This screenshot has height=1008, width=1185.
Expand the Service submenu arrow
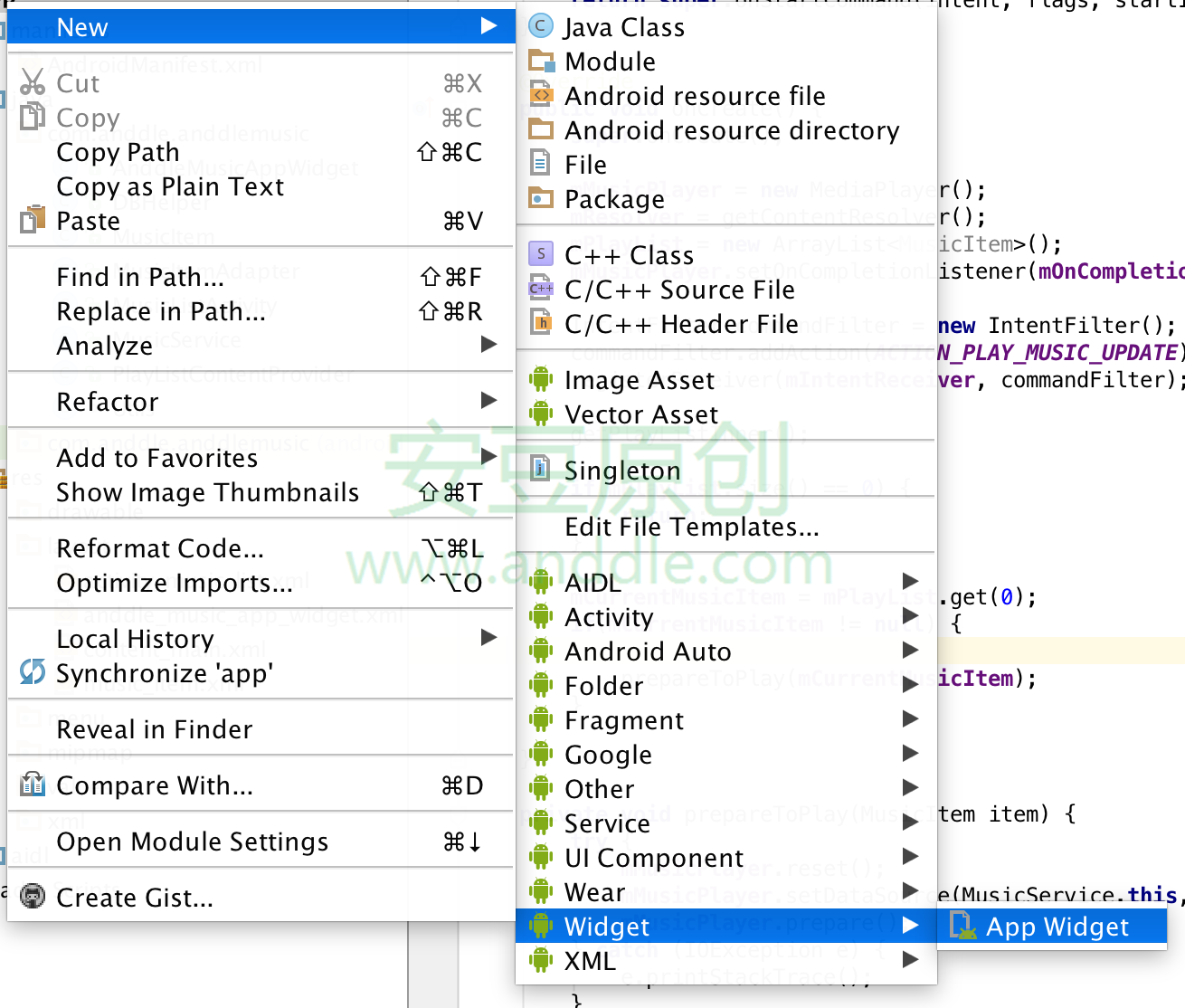(x=911, y=822)
